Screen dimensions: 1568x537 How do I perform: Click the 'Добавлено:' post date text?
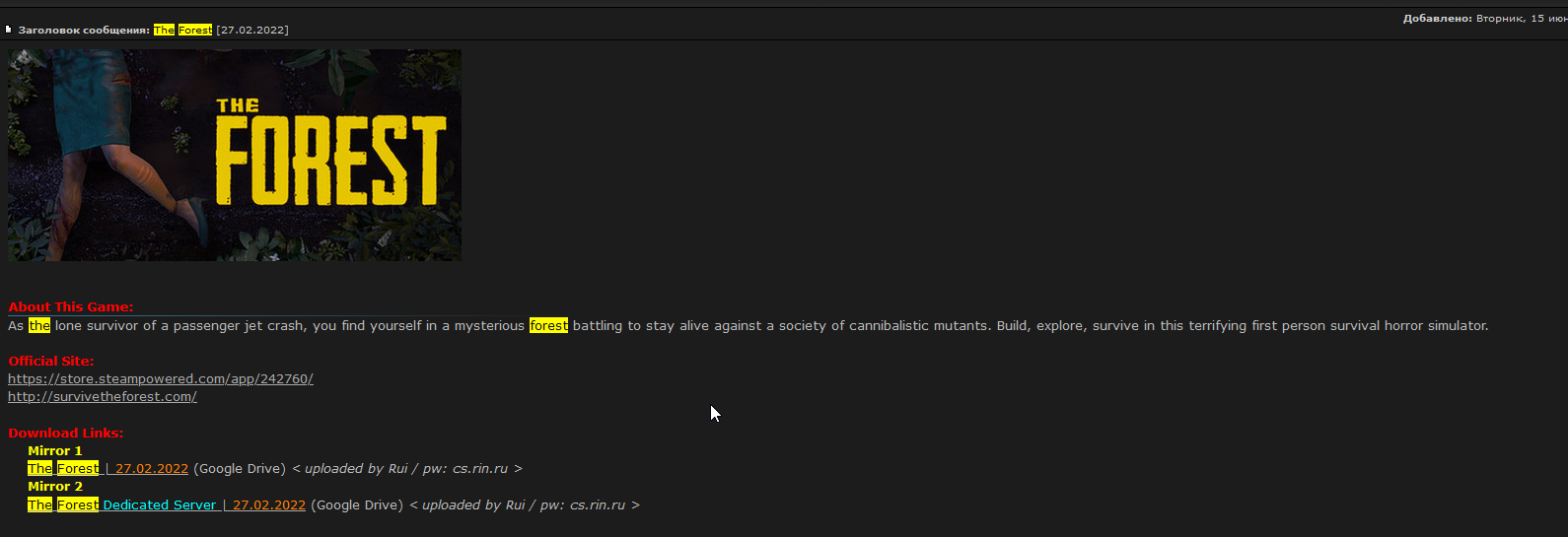point(1485,19)
